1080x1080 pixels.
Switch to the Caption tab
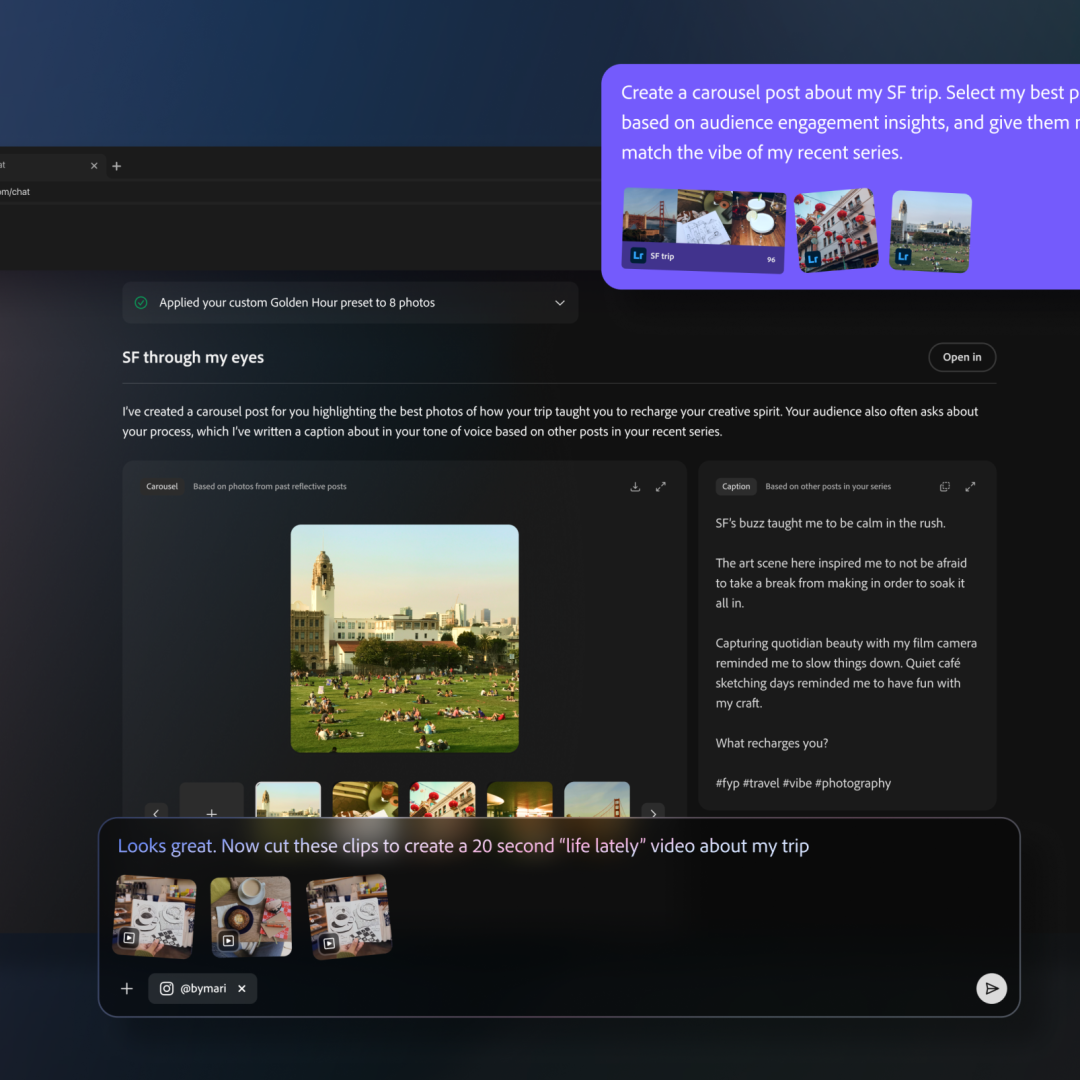736,486
